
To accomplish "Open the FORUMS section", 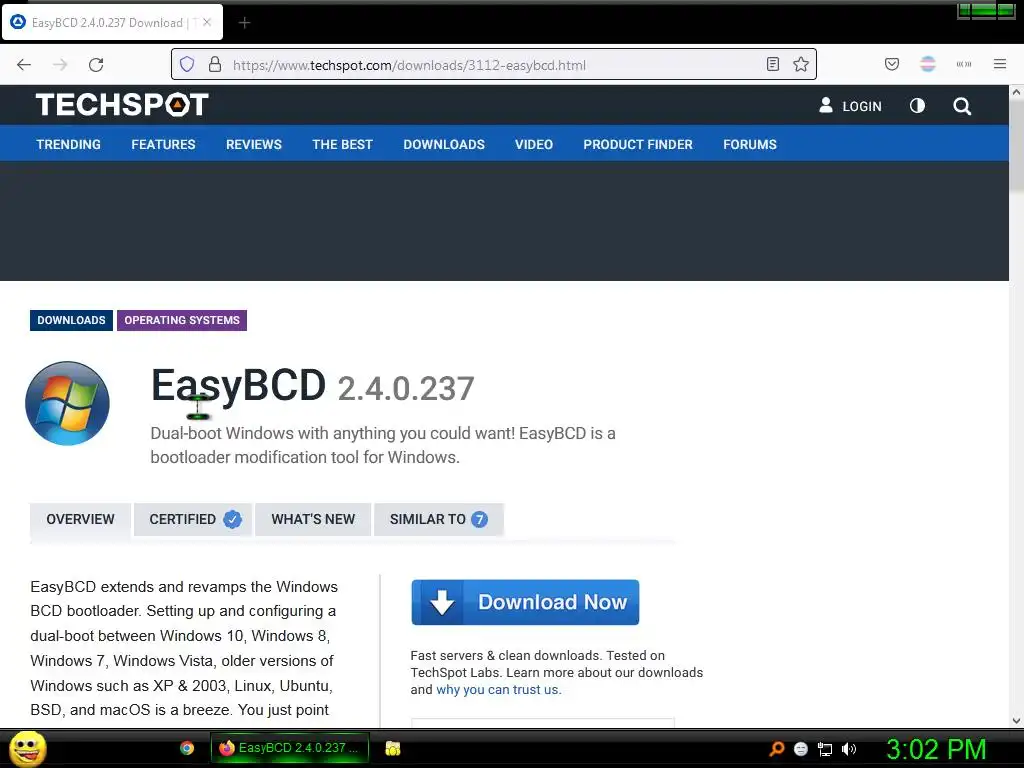I will (750, 144).
